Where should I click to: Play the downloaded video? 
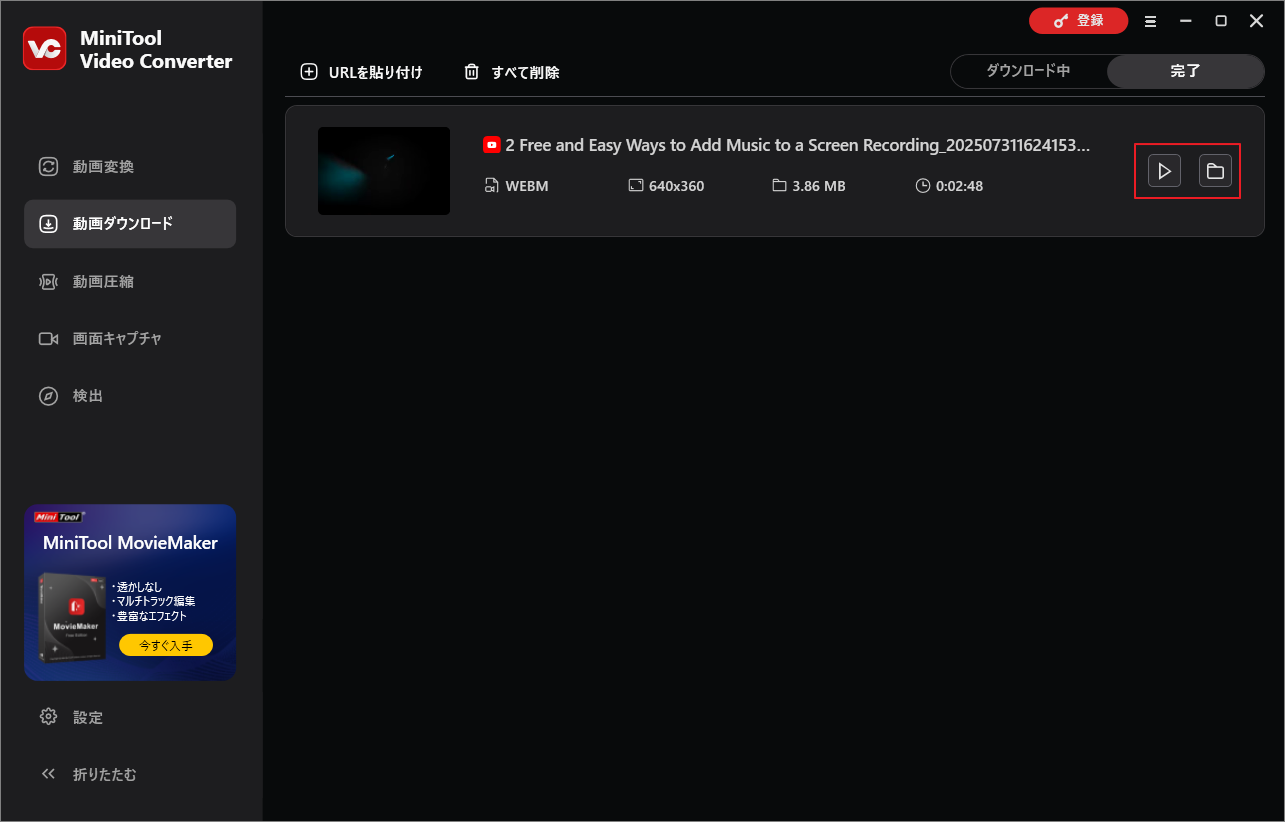1164,171
